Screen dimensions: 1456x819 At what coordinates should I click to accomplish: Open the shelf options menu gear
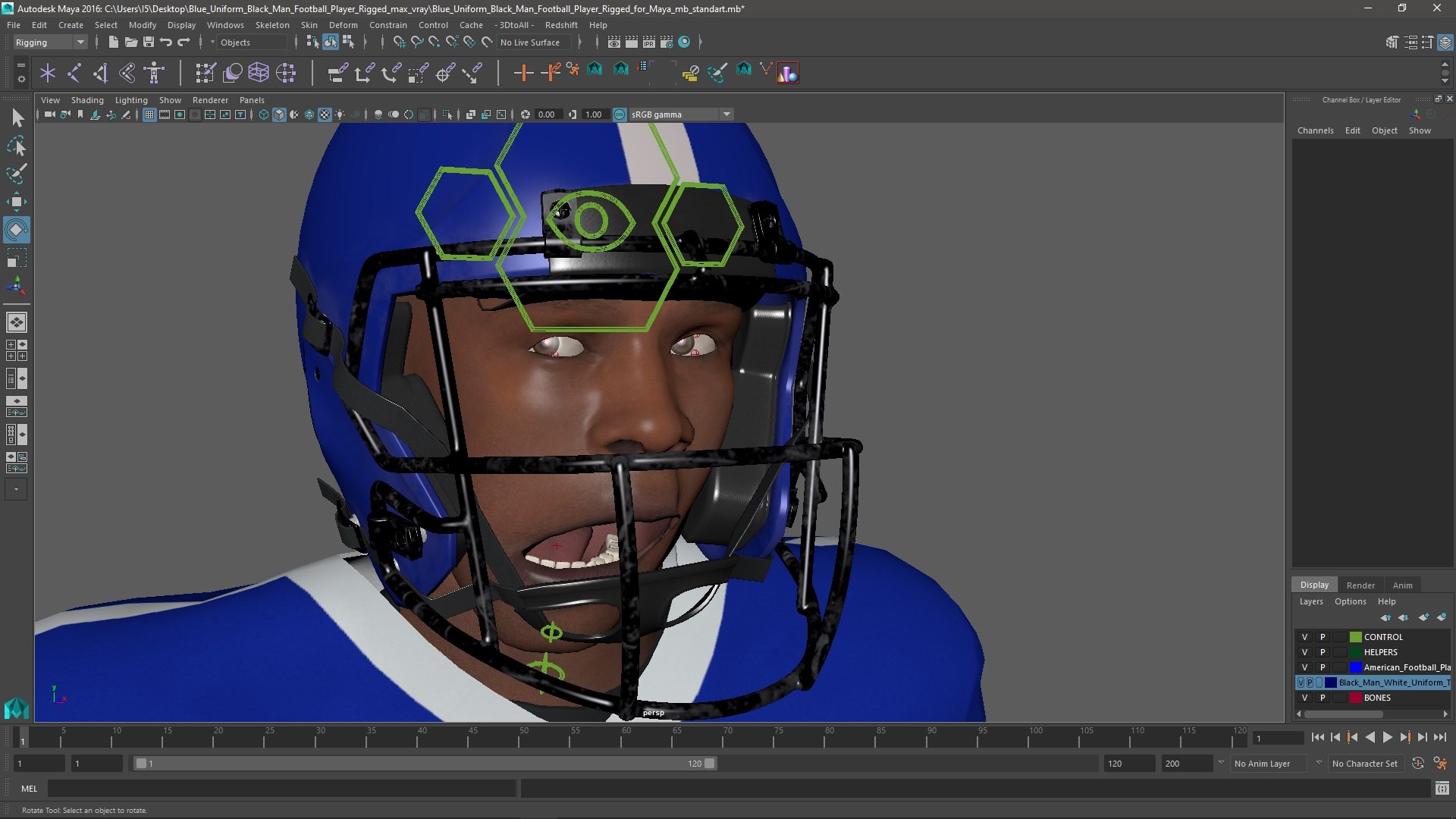[x=21, y=78]
